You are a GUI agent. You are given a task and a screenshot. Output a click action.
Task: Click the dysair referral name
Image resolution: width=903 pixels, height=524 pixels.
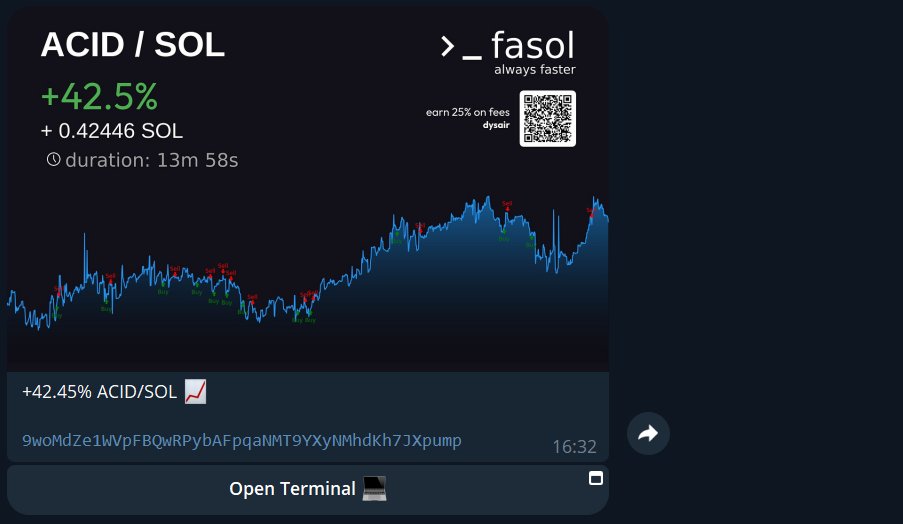click(496, 125)
